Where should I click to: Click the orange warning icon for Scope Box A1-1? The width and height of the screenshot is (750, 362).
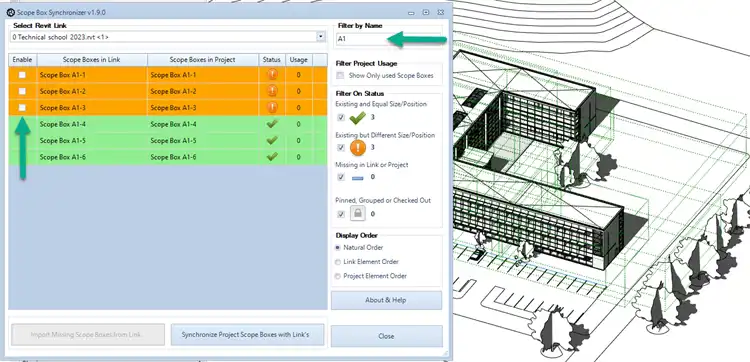tap(272, 75)
